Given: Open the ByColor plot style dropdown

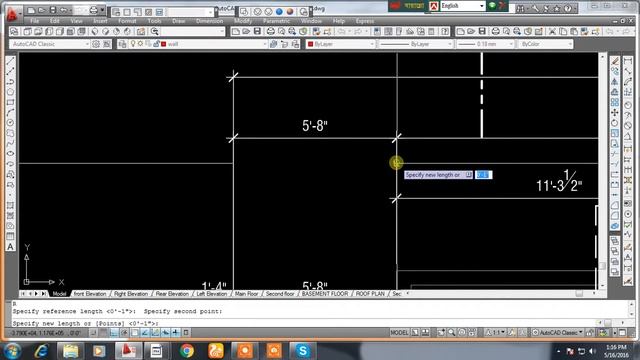Looking at the screenshot, I should (545, 44).
